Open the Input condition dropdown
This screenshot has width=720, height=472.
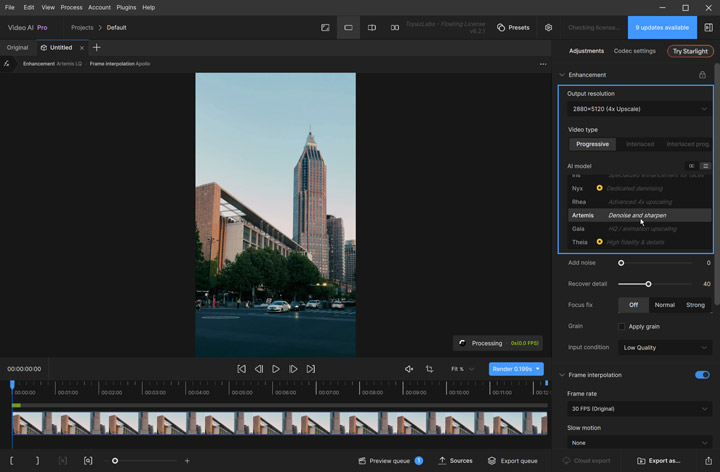[x=664, y=348]
